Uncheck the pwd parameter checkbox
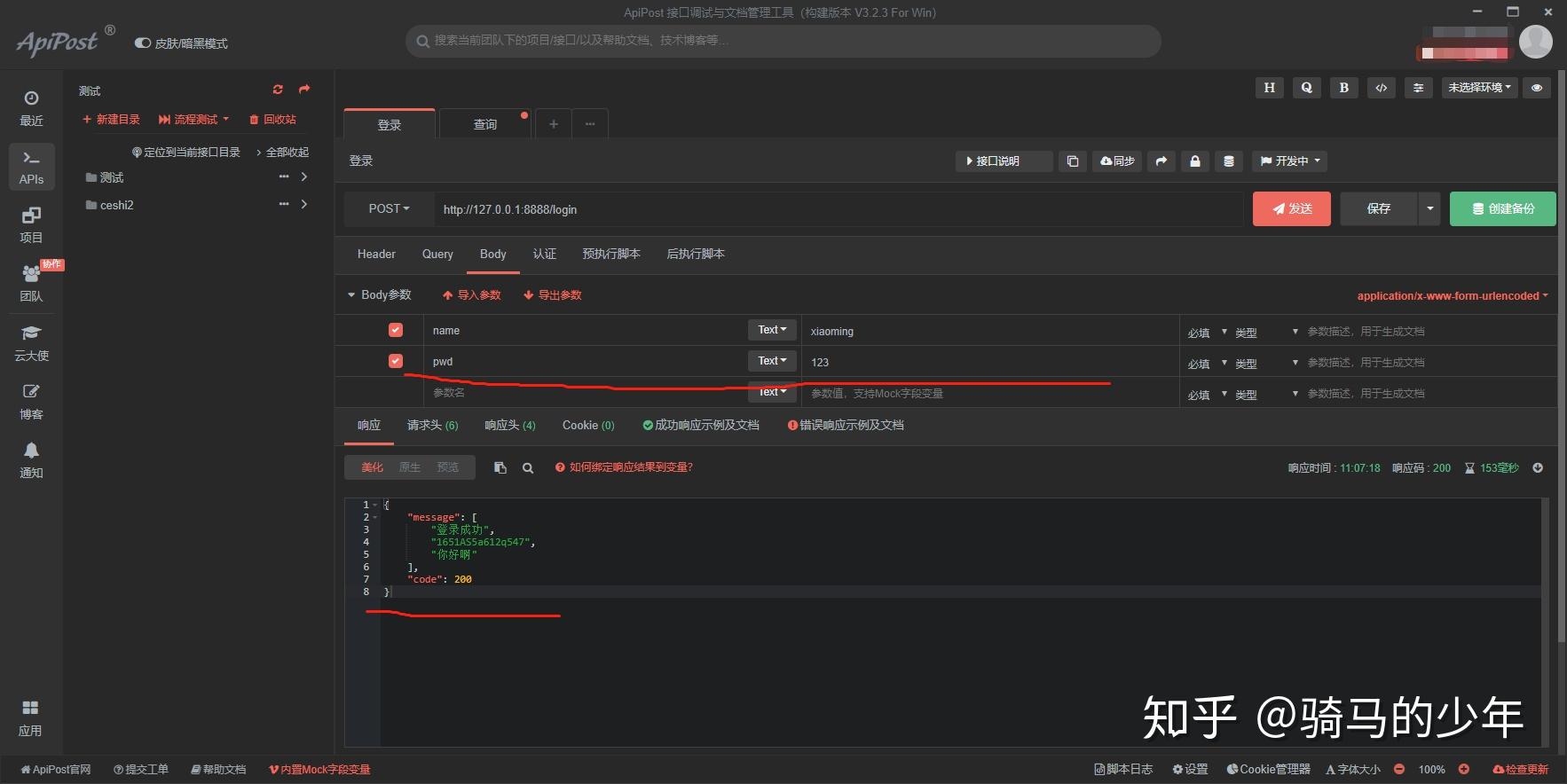 coord(396,361)
